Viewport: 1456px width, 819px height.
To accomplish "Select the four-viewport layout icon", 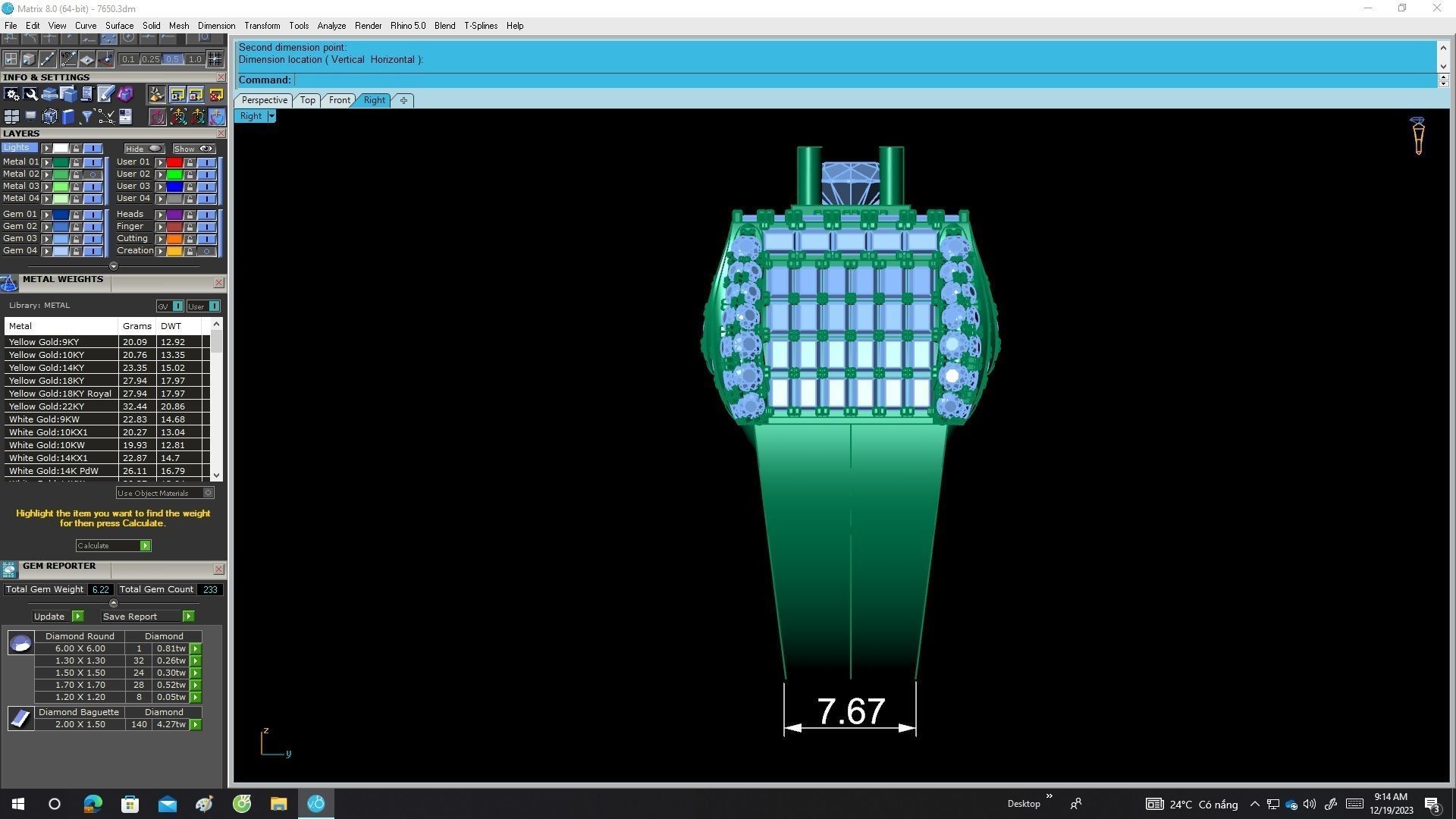I will [x=11, y=117].
